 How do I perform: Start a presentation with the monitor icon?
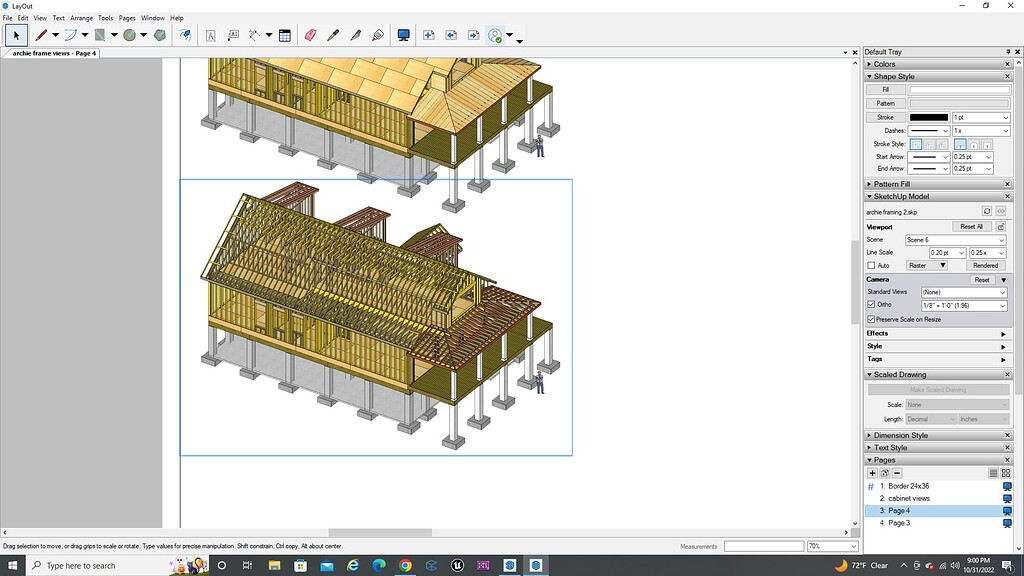point(402,35)
